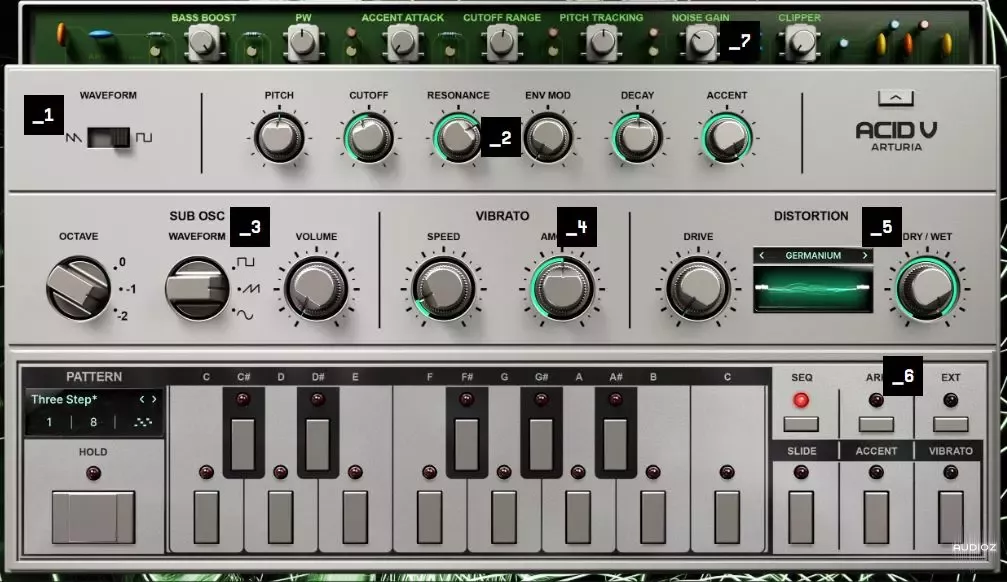Click the distortion waveform display under Germanium
Viewport: 1007px width, 582px height.
[813, 289]
